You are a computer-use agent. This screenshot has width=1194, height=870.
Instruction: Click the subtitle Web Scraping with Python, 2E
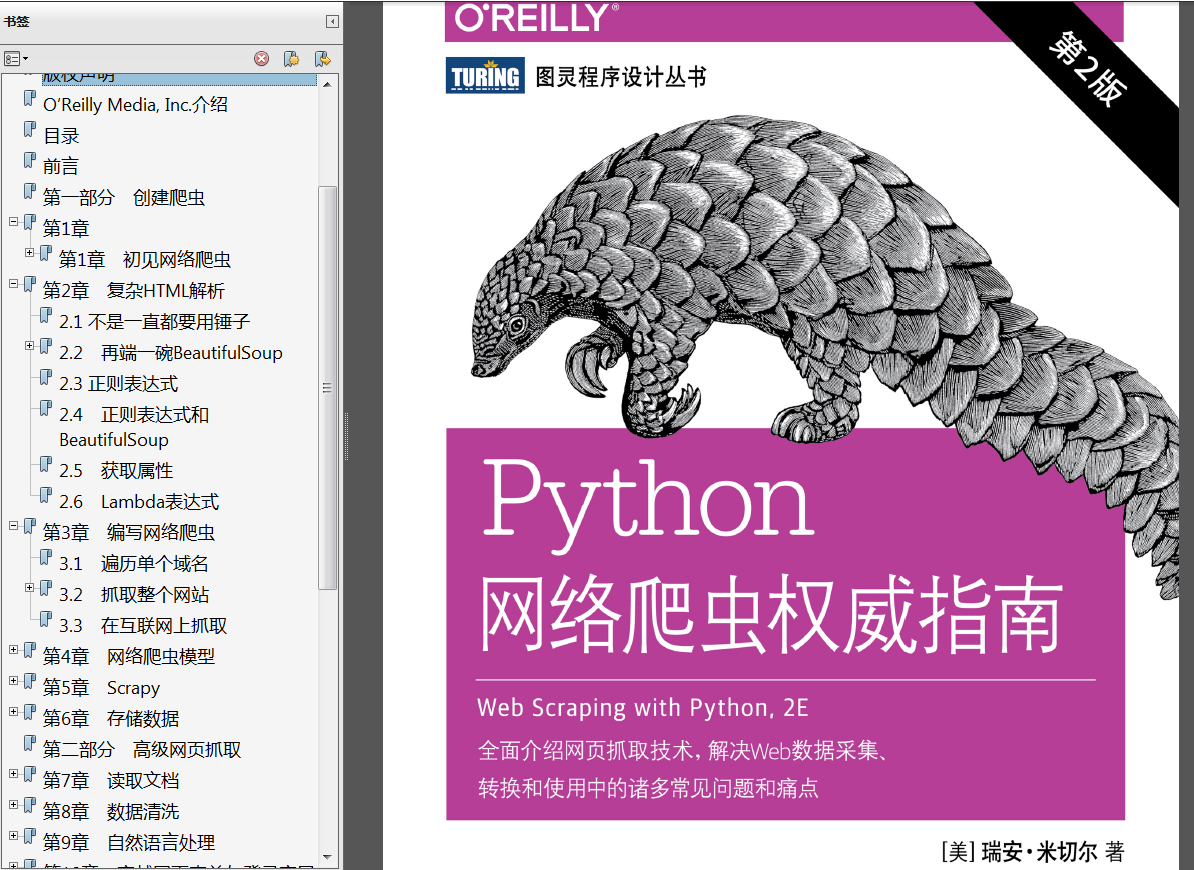click(643, 708)
